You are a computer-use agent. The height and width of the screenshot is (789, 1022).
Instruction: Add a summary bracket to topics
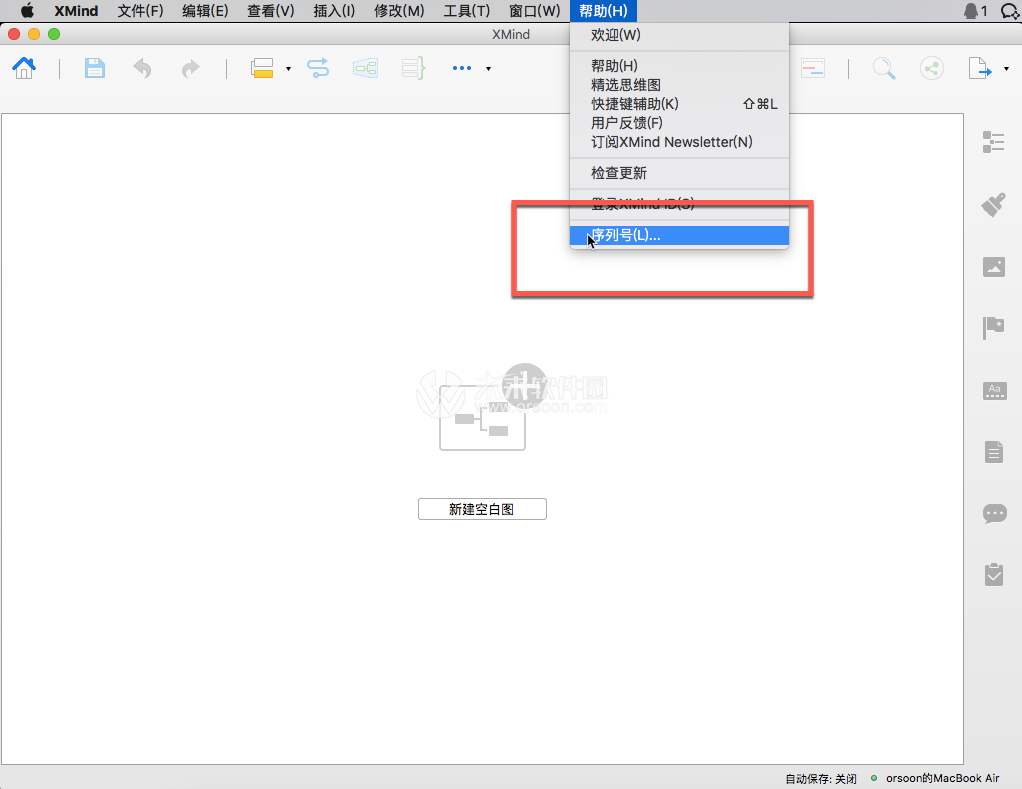click(413, 68)
